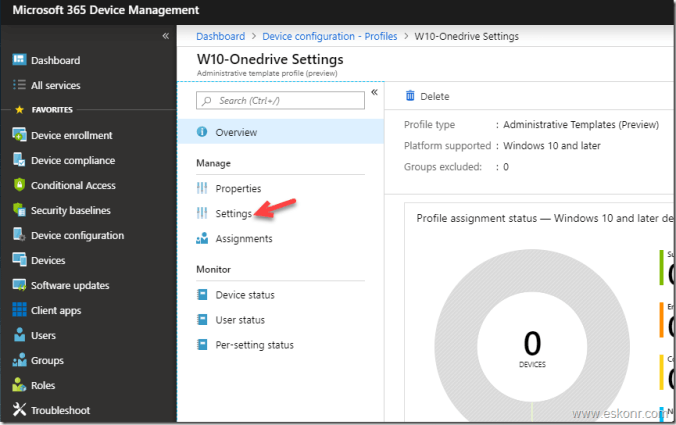Go to Dashboard breadcrumb link
Screen dimensions: 676x425
[x=220, y=36]
